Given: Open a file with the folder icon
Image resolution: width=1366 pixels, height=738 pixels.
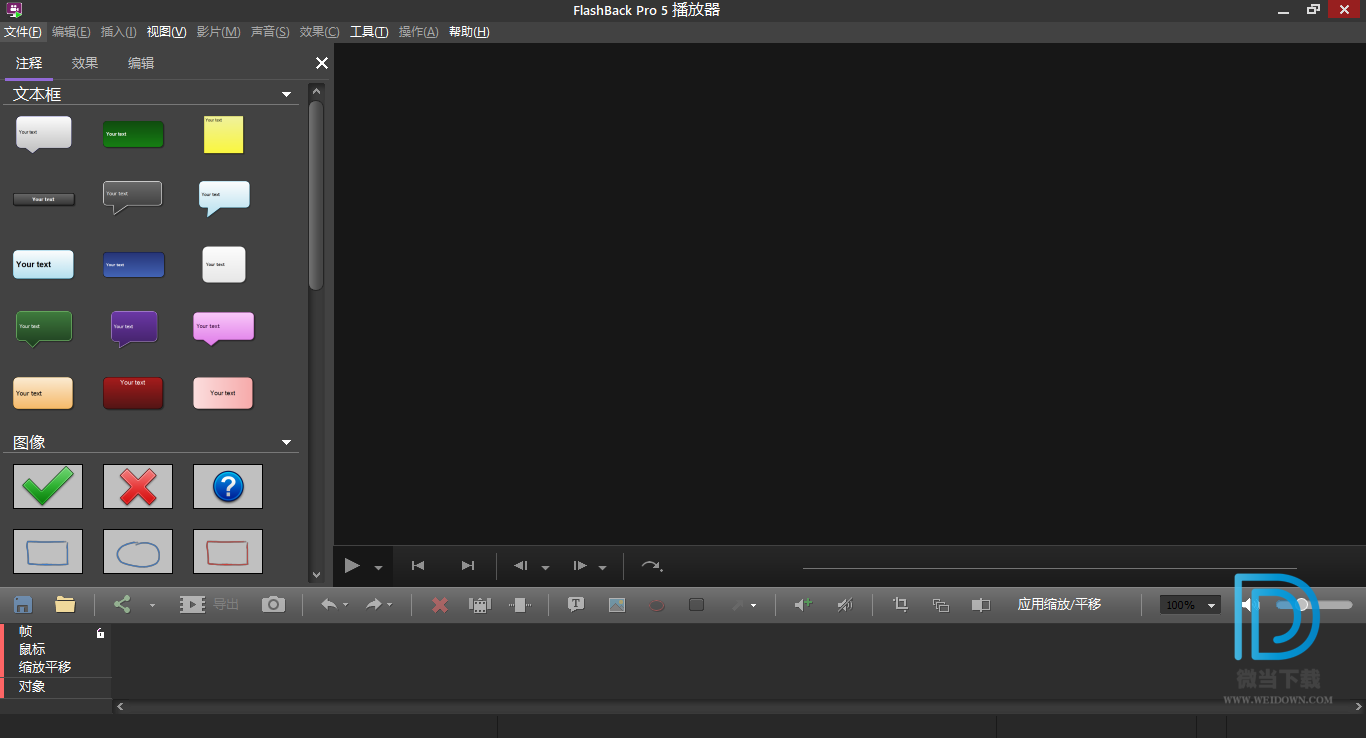Looking at the screenshot, I should pos(65,604).
